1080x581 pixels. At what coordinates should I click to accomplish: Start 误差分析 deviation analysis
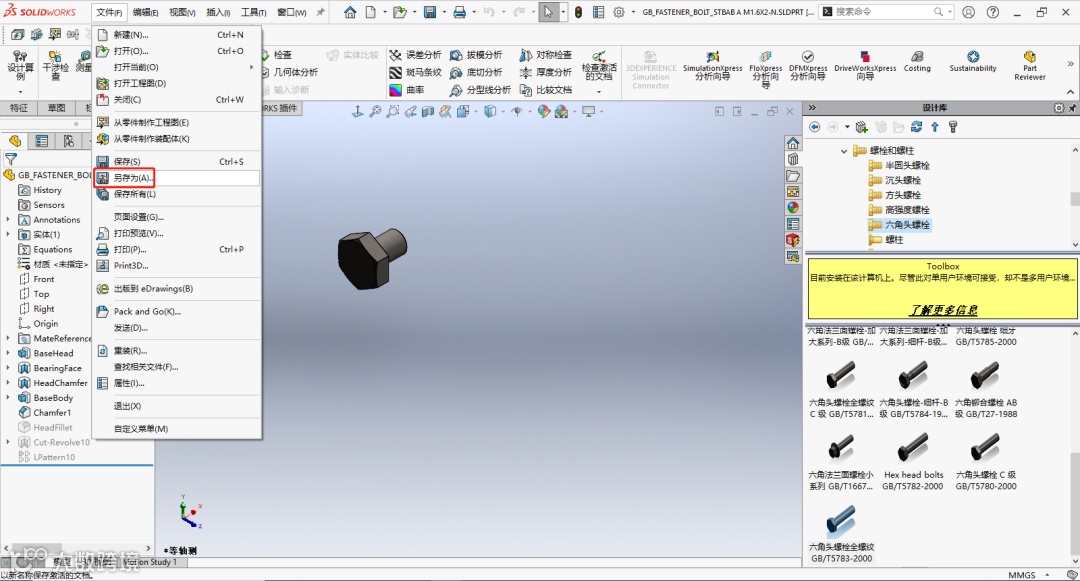pos(415,55)
